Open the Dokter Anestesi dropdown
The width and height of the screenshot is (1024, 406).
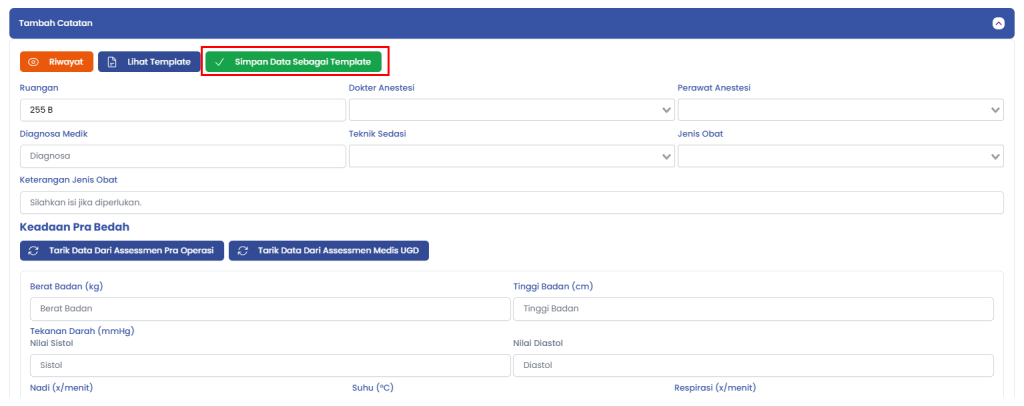[511, 109]
